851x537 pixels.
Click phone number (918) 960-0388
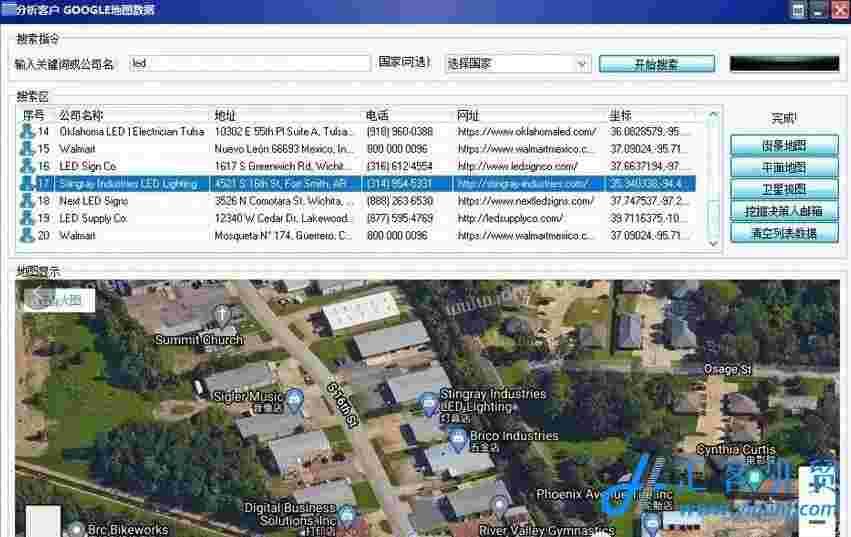click(x=400, y=131)
